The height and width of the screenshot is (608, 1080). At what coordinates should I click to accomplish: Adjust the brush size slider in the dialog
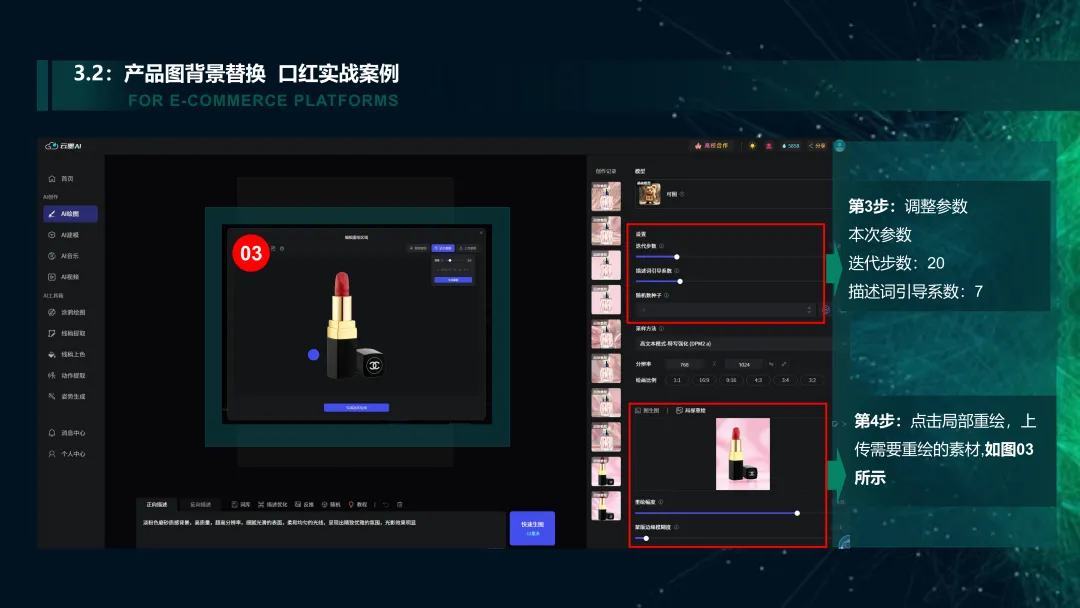click(455, 260)
